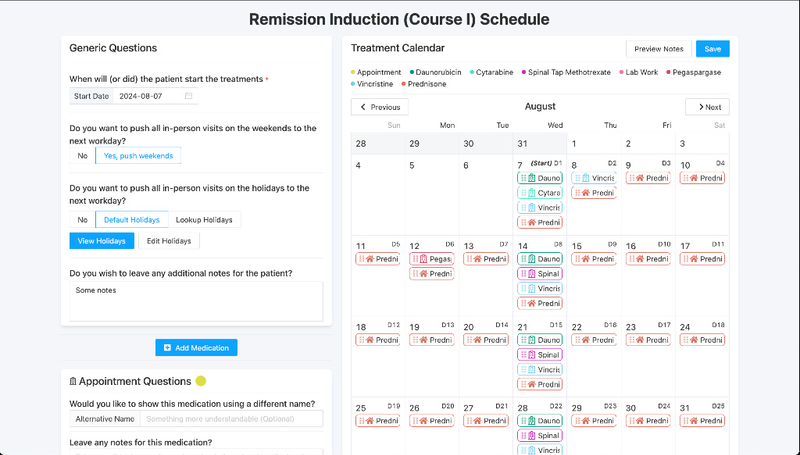
Task: Select "Yes, push weekends" option
Action: [x=138, y=156]
